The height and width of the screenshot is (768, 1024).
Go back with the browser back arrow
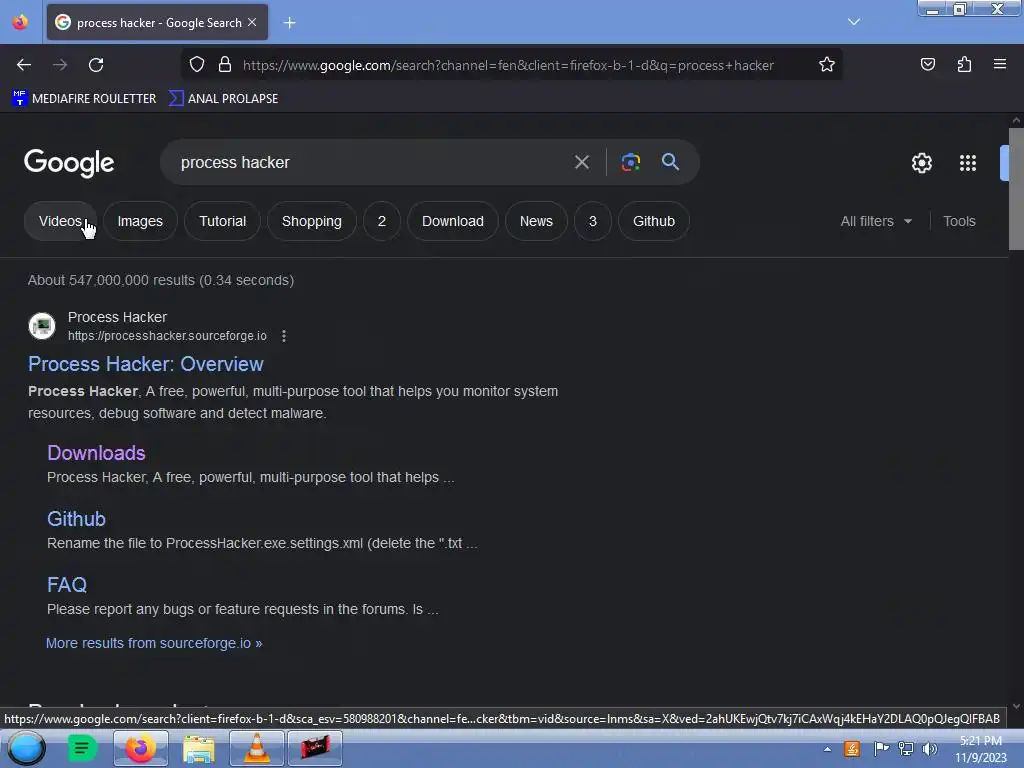[x=24, y=65]
